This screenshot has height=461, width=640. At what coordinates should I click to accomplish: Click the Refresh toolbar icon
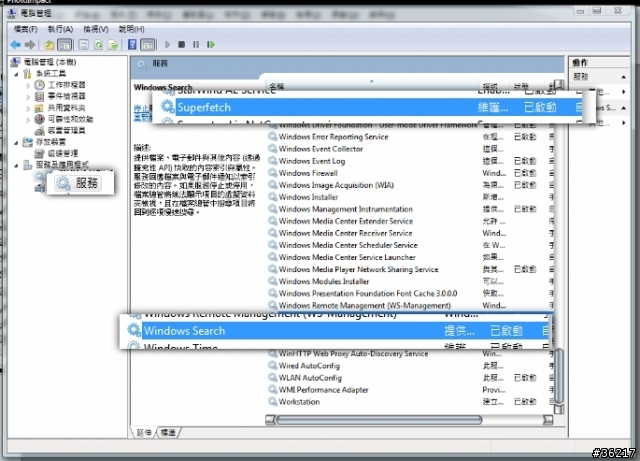point(98,45)
